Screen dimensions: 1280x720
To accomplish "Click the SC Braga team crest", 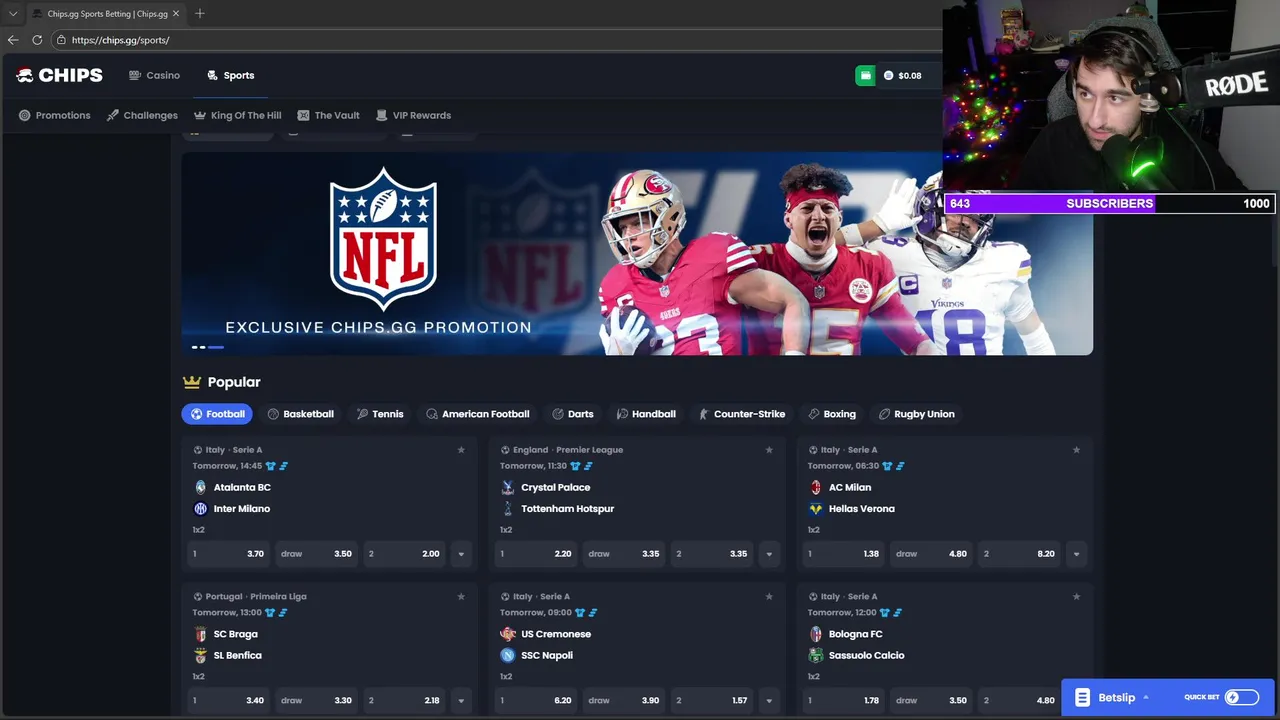I will click(200, 634).
